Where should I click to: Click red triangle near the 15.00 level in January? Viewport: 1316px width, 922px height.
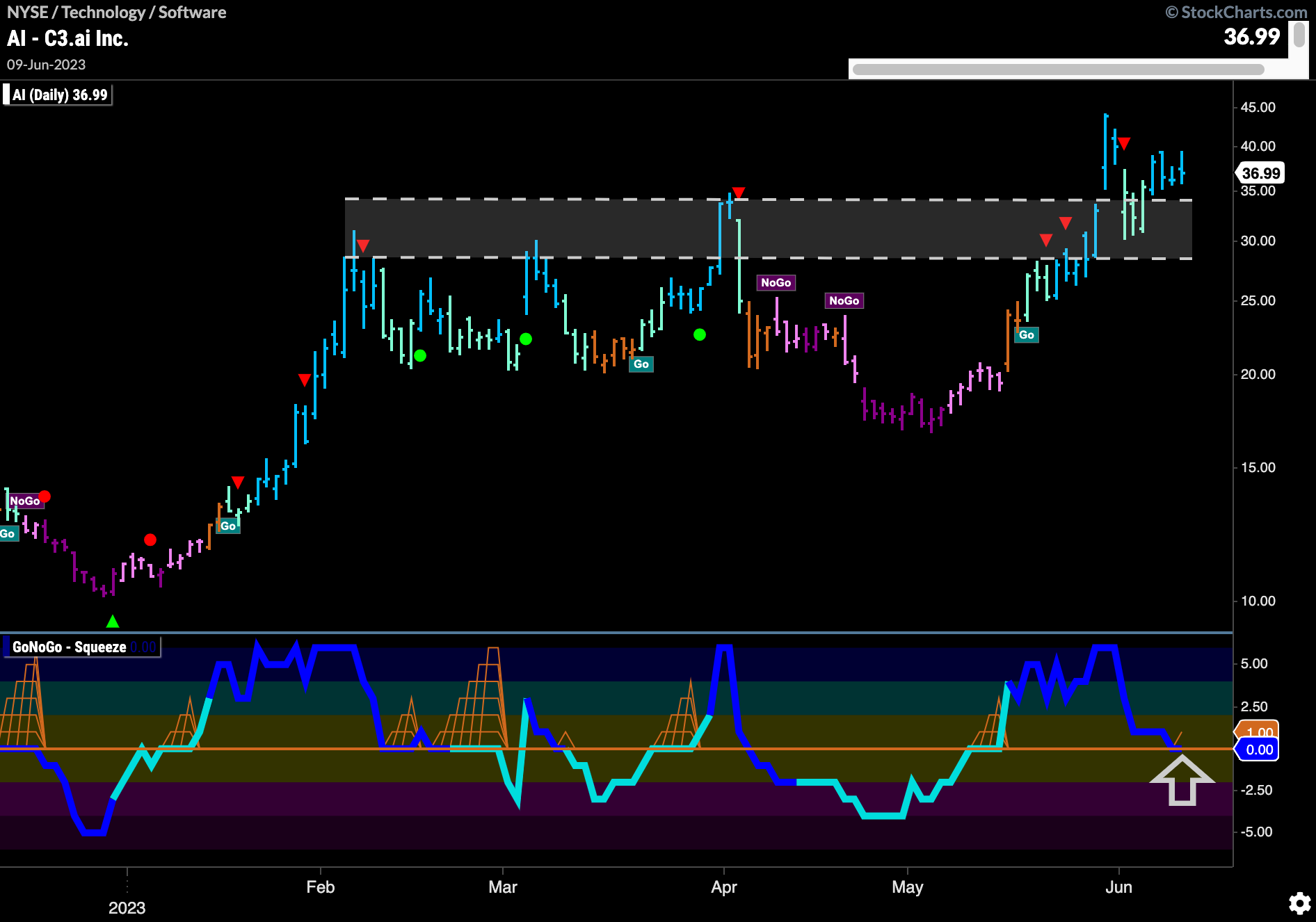(x=238, y=482)
